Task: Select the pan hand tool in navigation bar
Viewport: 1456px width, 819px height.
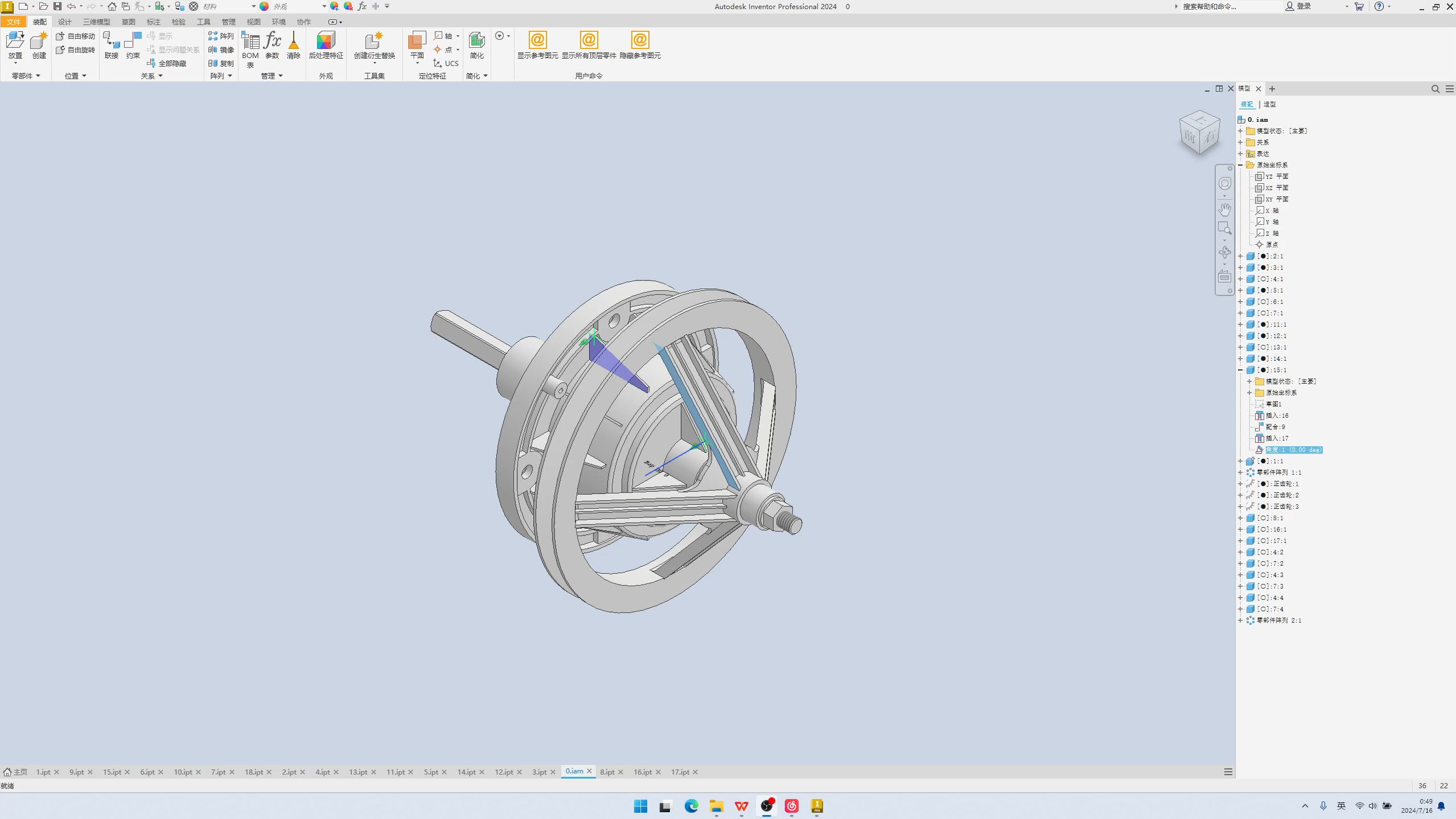Action: tap(1224, 209)
